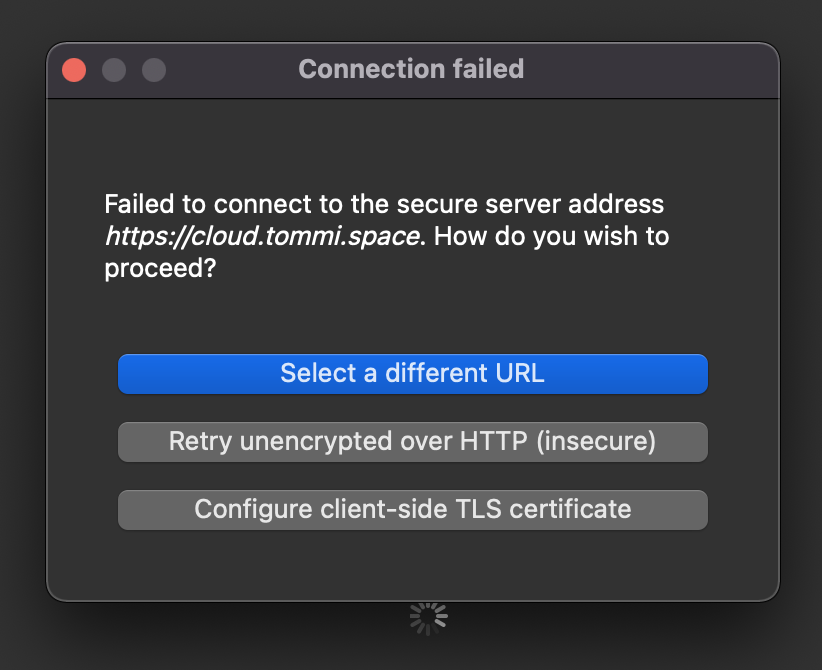Click the rightmost window control circle

152,70
